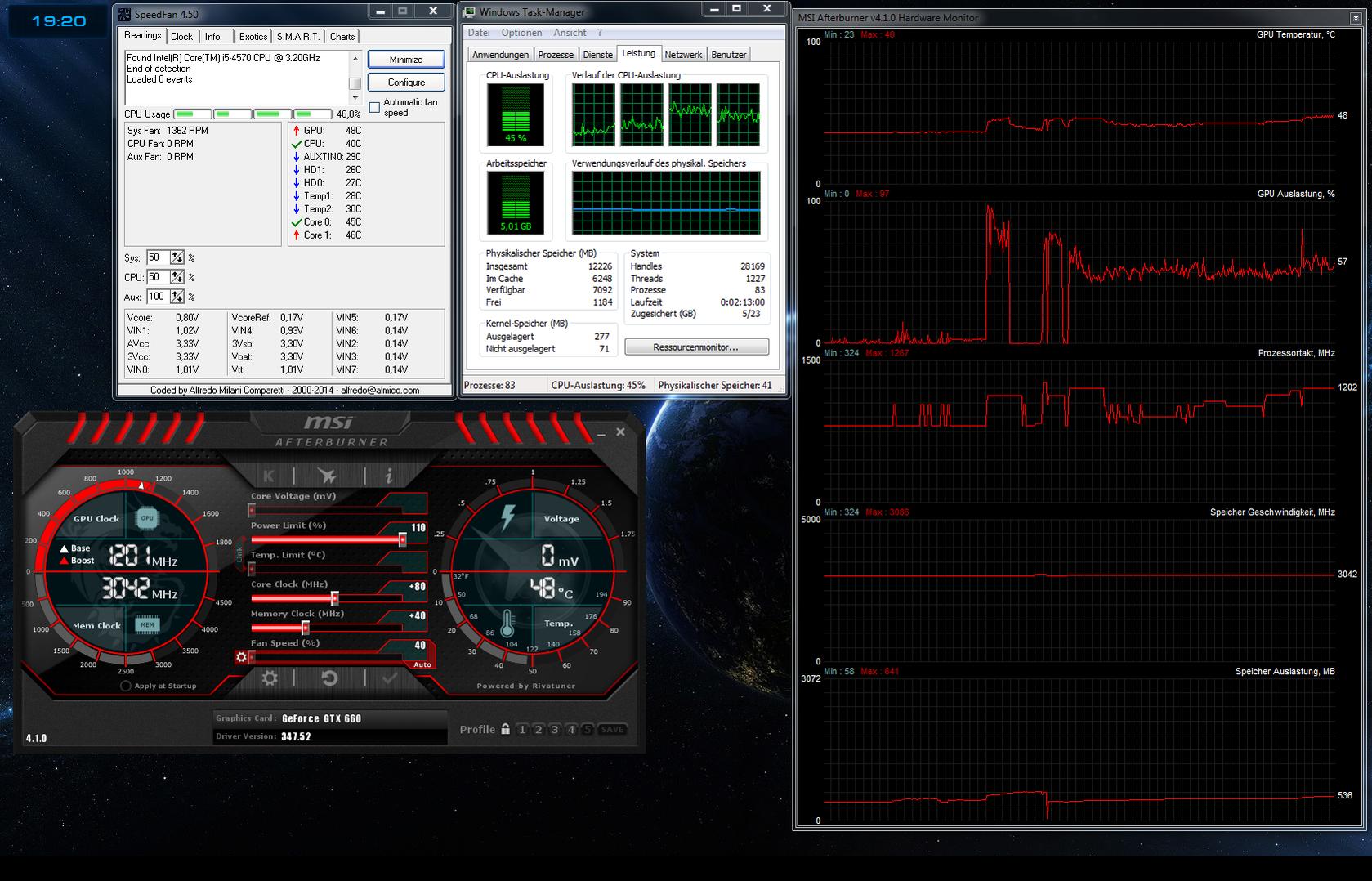
Task: Select Afterburner profile slot 5
Action: coord(587,730)
